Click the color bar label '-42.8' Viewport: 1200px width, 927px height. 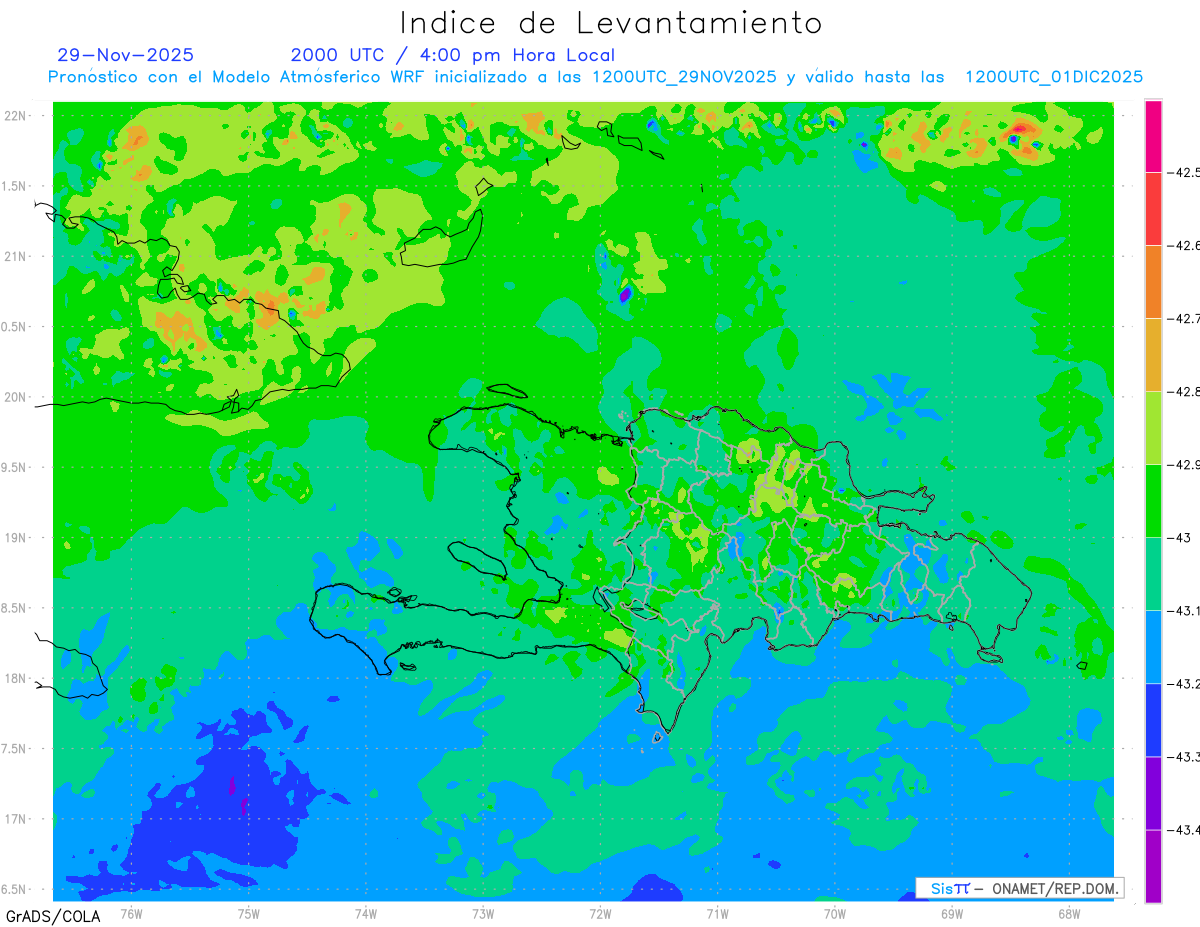(1185, 392)
